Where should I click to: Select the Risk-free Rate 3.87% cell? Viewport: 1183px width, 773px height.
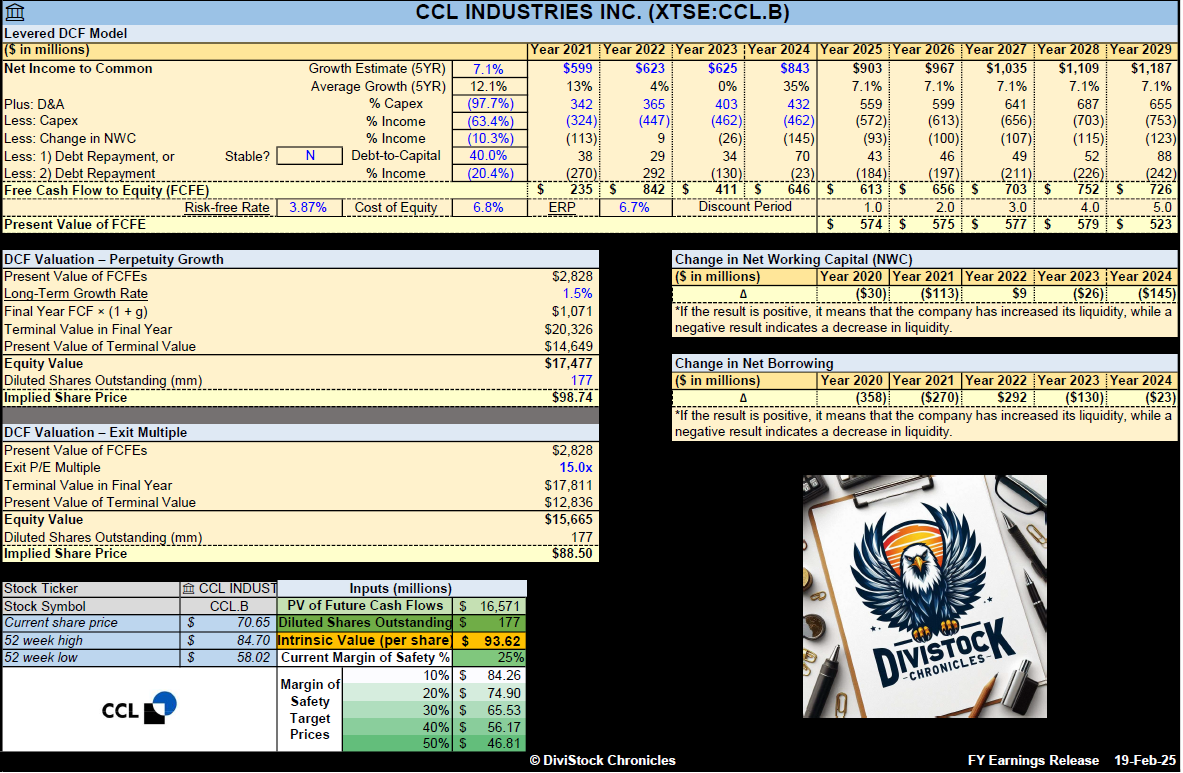click(308, 207)
